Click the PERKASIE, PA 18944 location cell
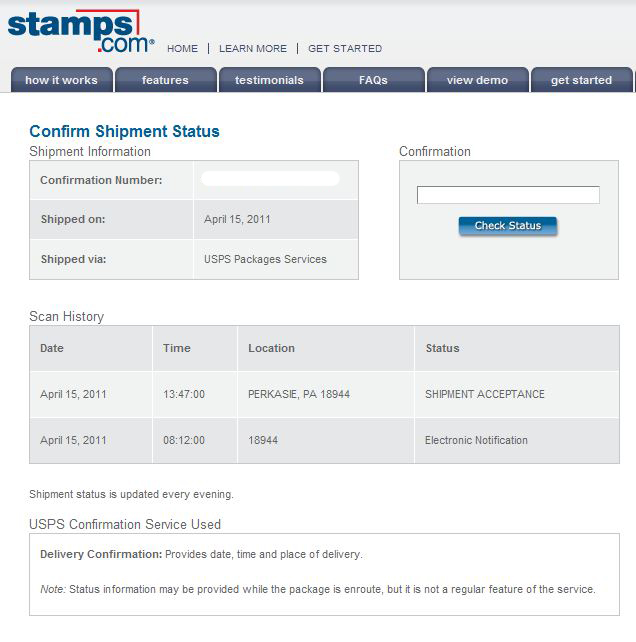The image size is (636, 642). tap(299, 394)
